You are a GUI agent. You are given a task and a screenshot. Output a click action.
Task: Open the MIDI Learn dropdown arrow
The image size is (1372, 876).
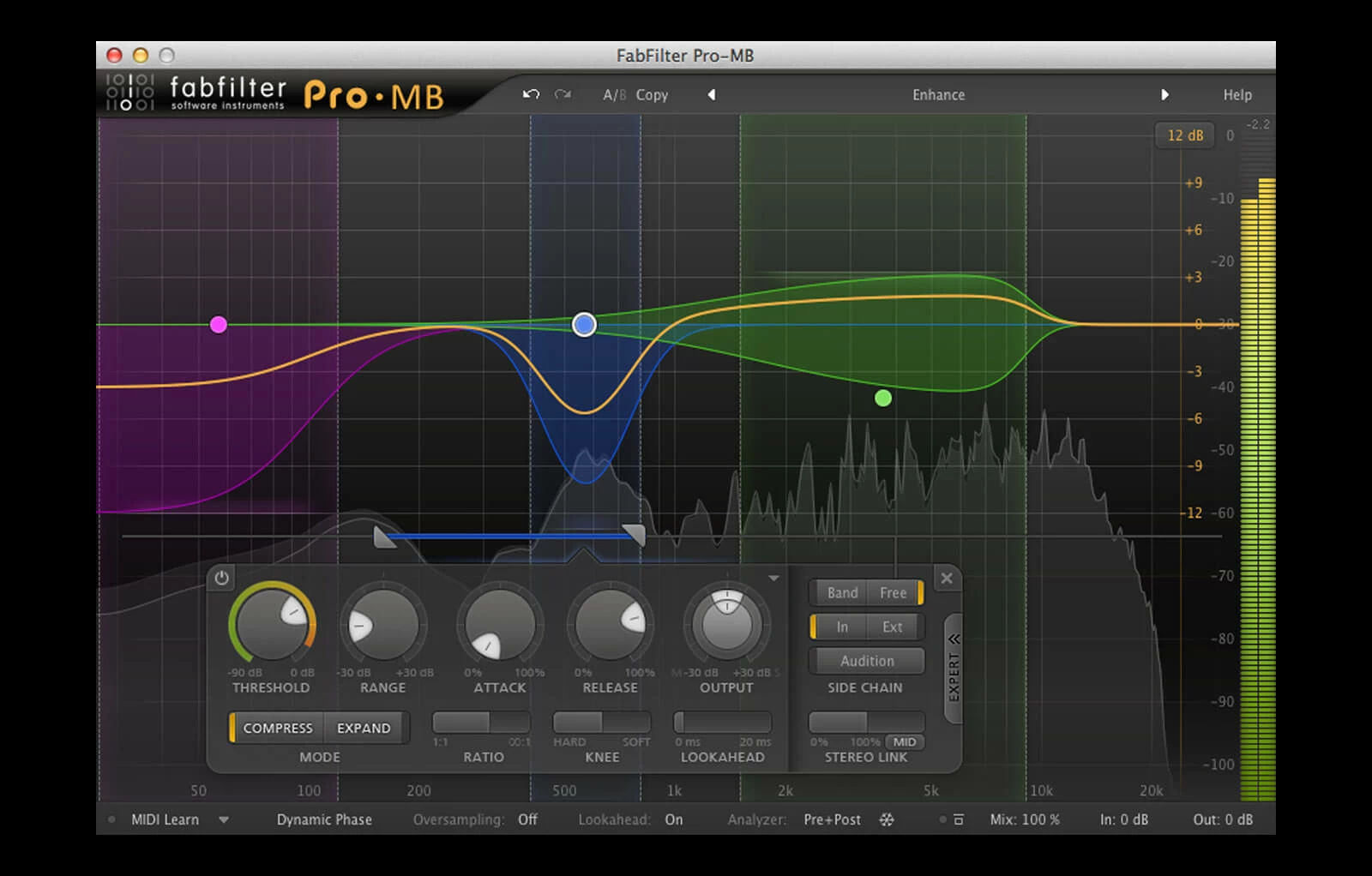pos(224,820)
